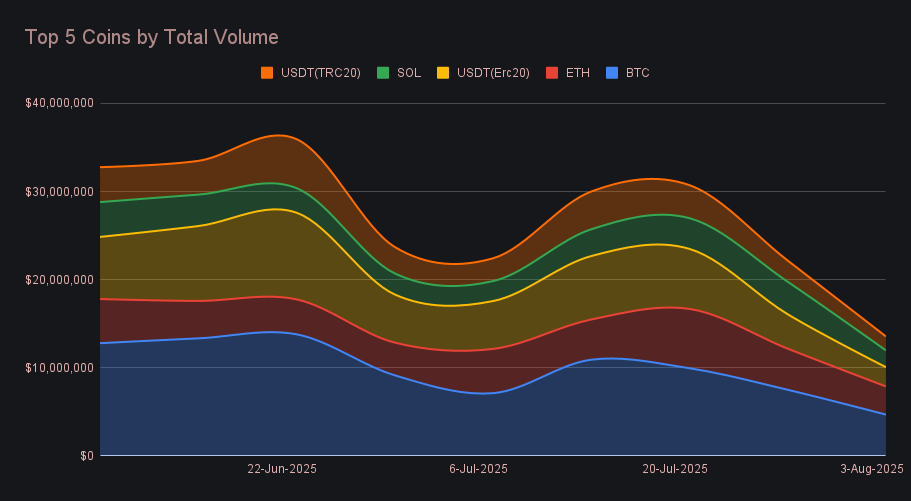The width and height of the screenshot is (911, 501).
Task: Click the orange USDT(TRC20) legend swatch
Action: tap(267, 73)
